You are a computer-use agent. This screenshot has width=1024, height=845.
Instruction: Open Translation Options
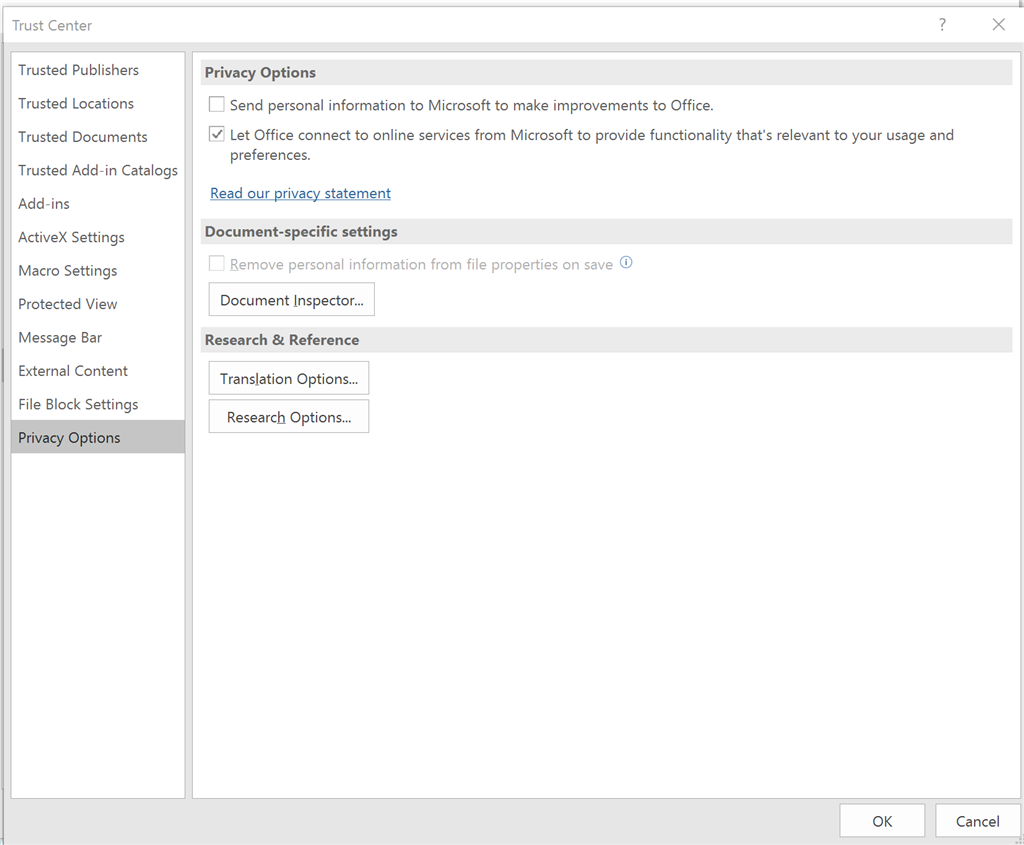point(289,378)
